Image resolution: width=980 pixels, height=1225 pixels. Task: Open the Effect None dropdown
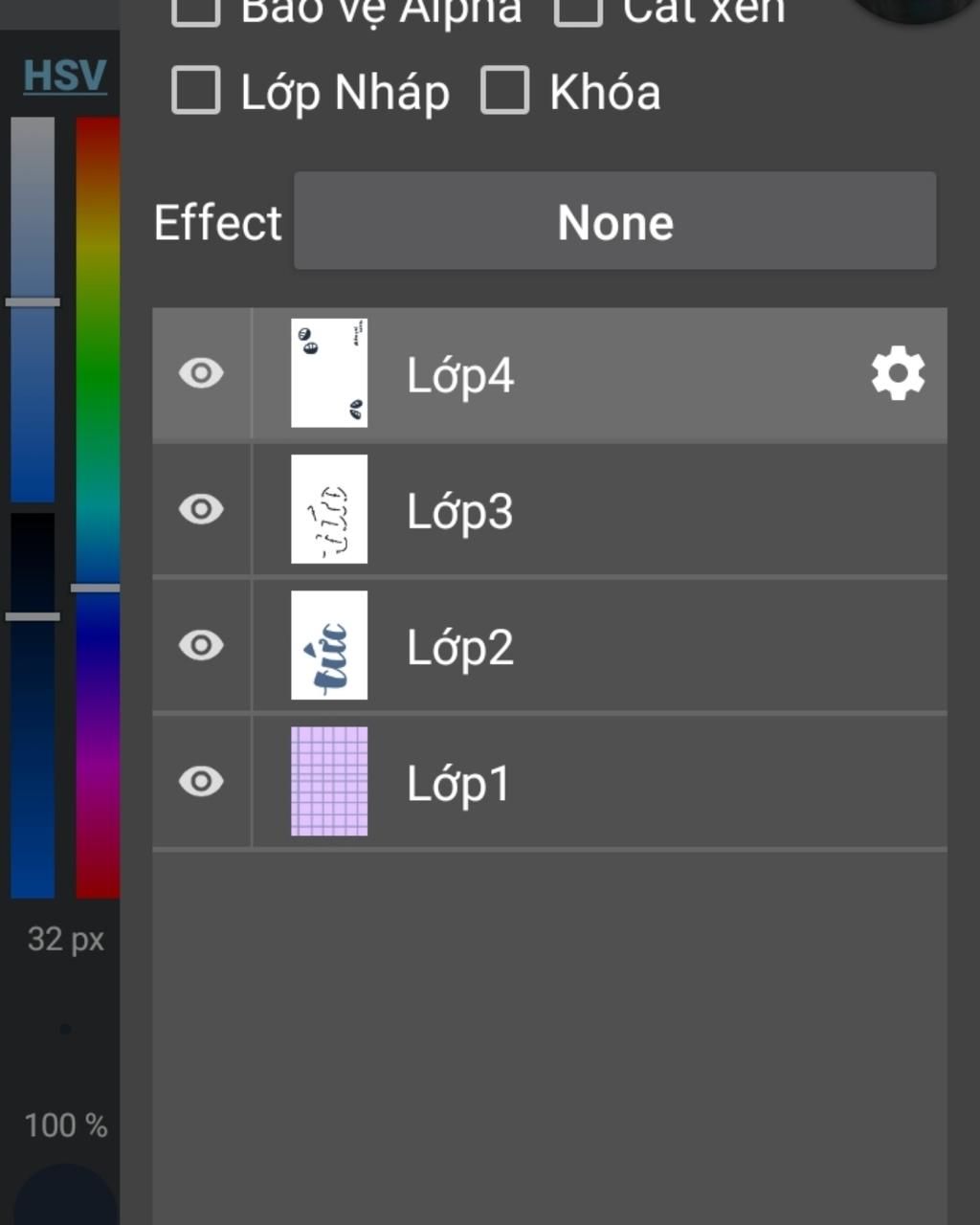coord(614,221)
